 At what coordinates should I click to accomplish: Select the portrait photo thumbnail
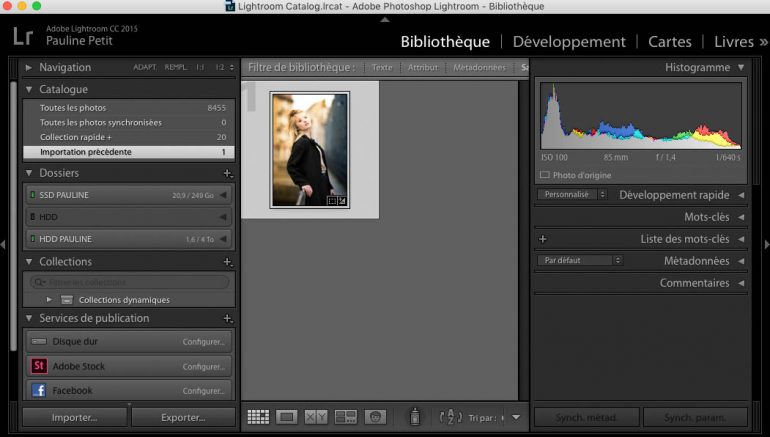click(309, 150)
